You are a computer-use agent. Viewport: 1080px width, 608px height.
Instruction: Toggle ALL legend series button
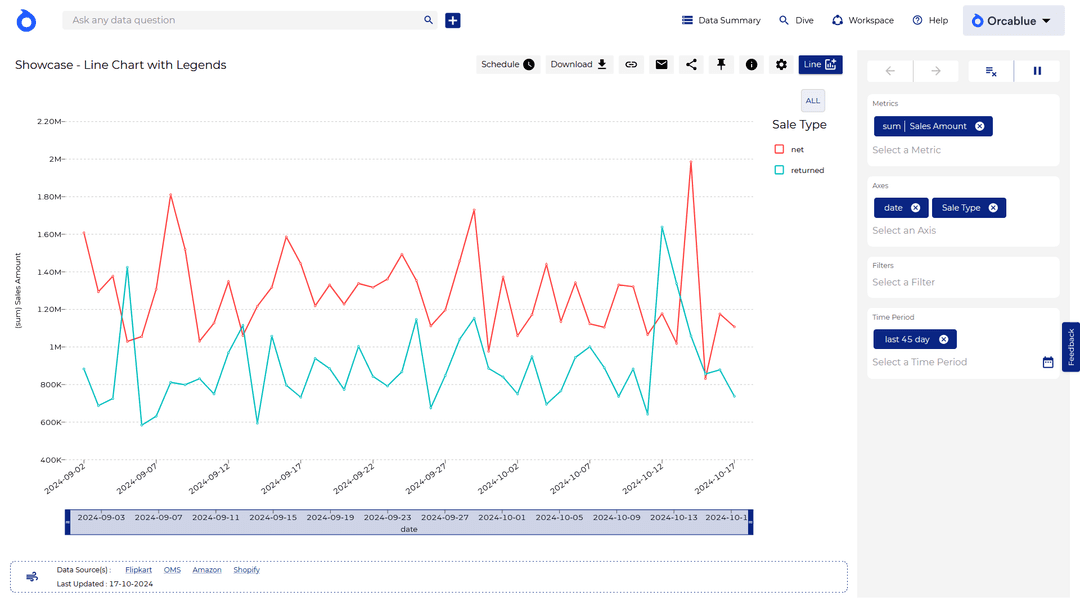[813, 100]
